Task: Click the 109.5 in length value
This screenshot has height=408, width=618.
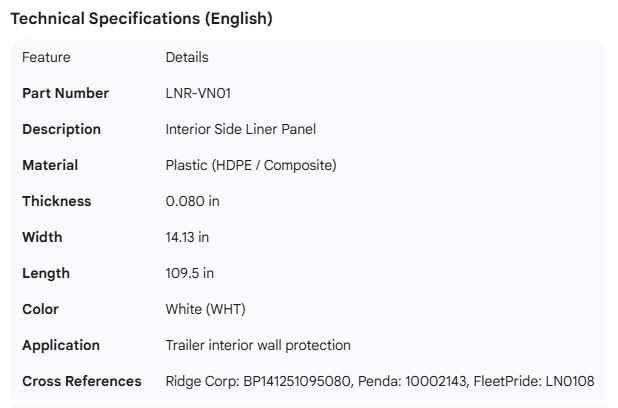Action: (189, 273)
